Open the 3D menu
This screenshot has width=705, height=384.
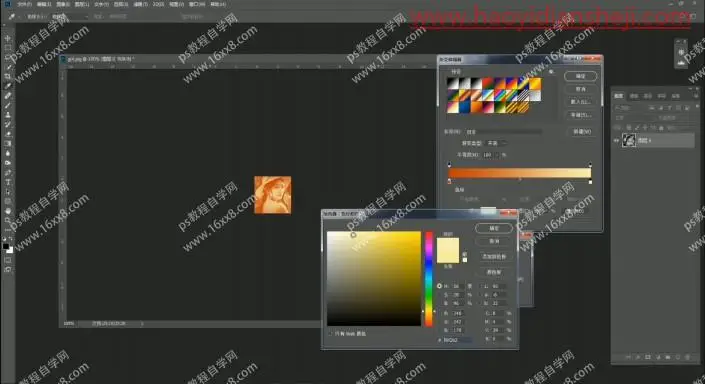tap(158, 4)
